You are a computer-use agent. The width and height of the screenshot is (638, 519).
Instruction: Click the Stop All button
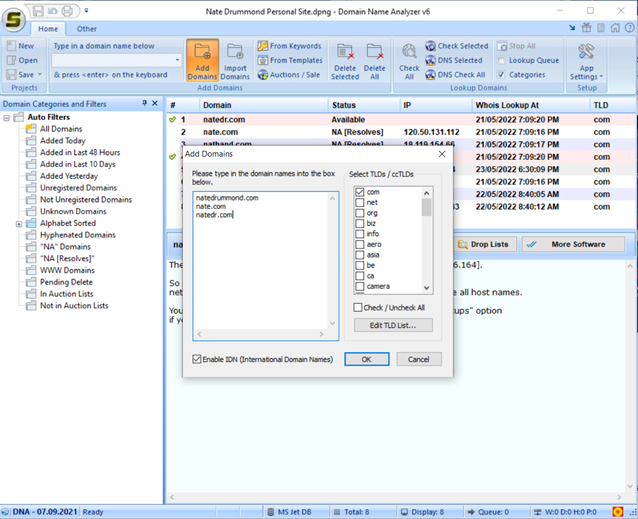(516, 46)
